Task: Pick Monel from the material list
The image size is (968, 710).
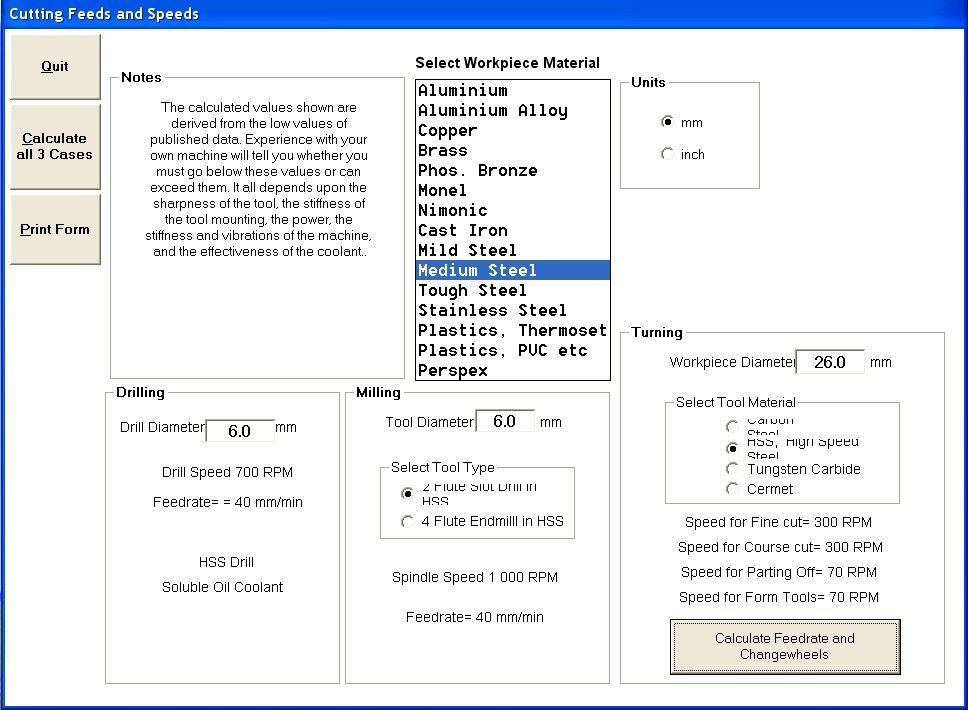Action: [512, 190]
